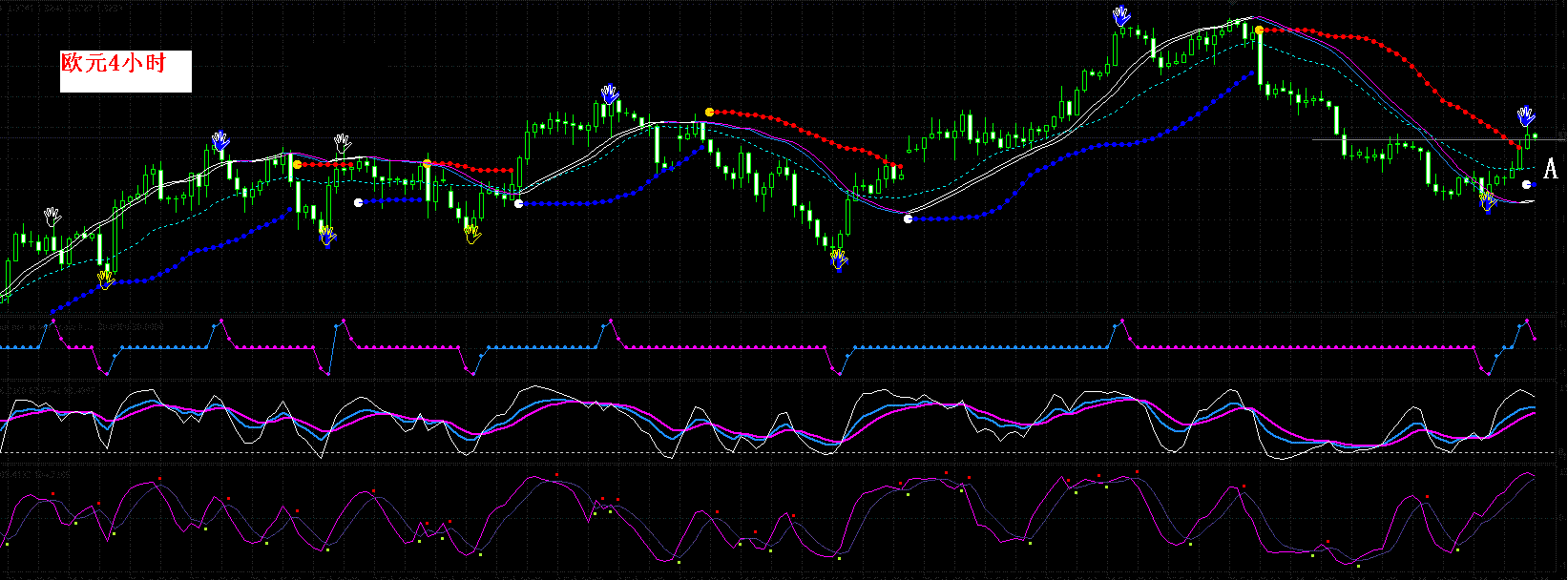
Task: Click the leftmost white dot marker
Action: [x=358, y=202]
